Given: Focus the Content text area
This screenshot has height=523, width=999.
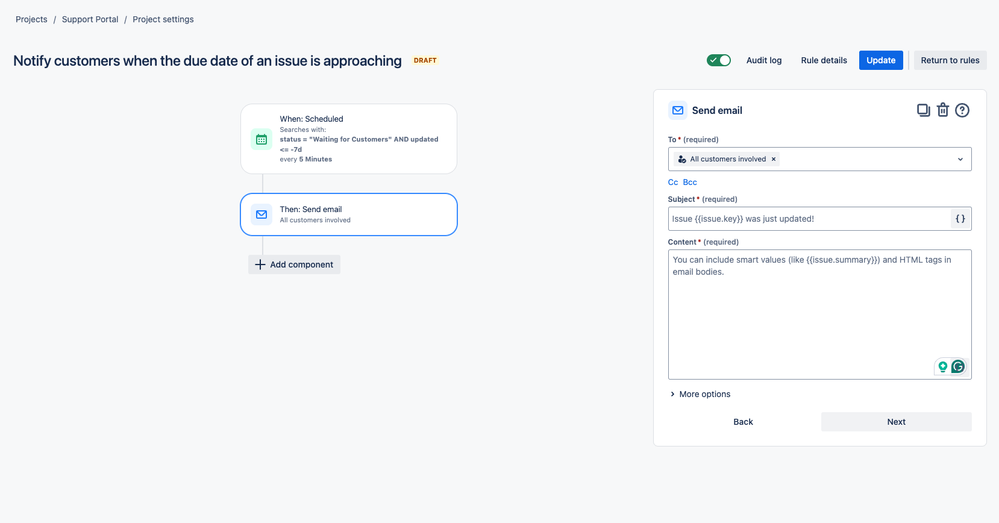Looking at the screenshot, I should [x=819, y=315].
